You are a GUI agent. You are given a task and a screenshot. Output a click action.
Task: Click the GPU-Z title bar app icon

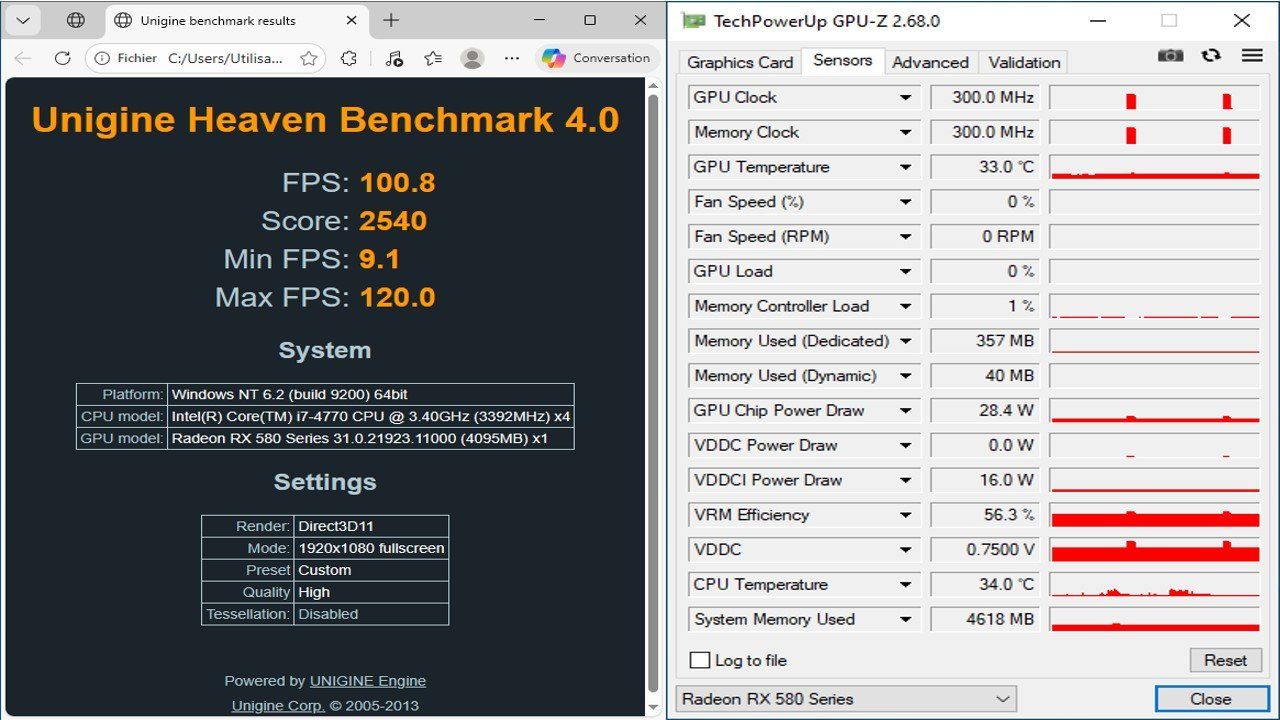pyautogui.click(x=693, y=20)
